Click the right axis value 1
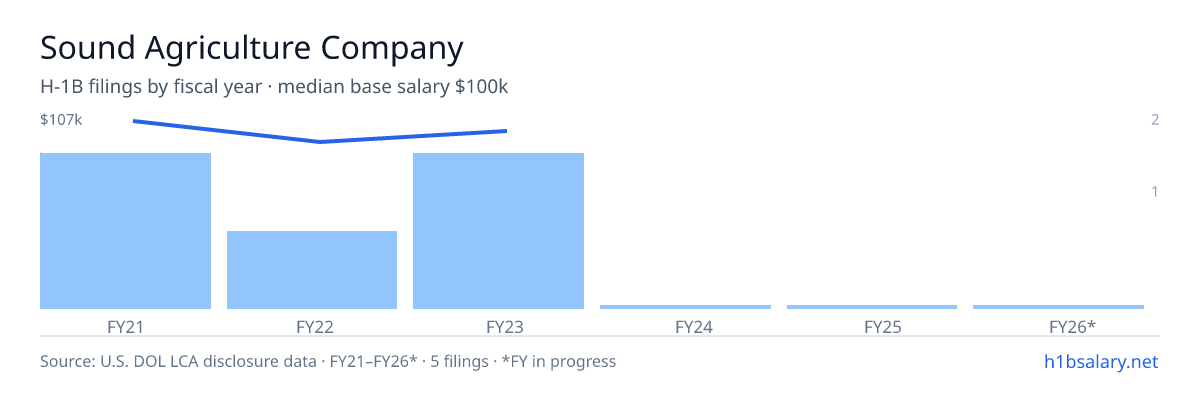The height and width of the screenshot is (400, 1200). (x=1155, y=191)
